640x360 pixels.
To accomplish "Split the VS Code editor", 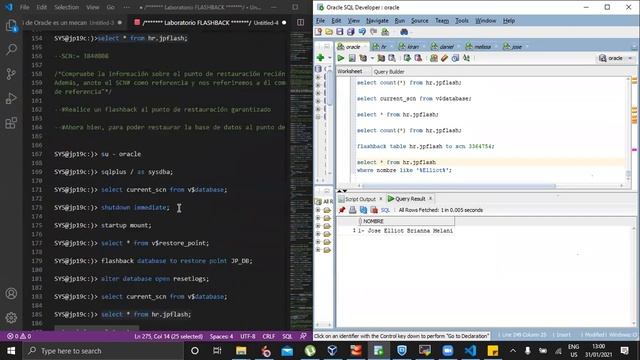I will (300, 22).
